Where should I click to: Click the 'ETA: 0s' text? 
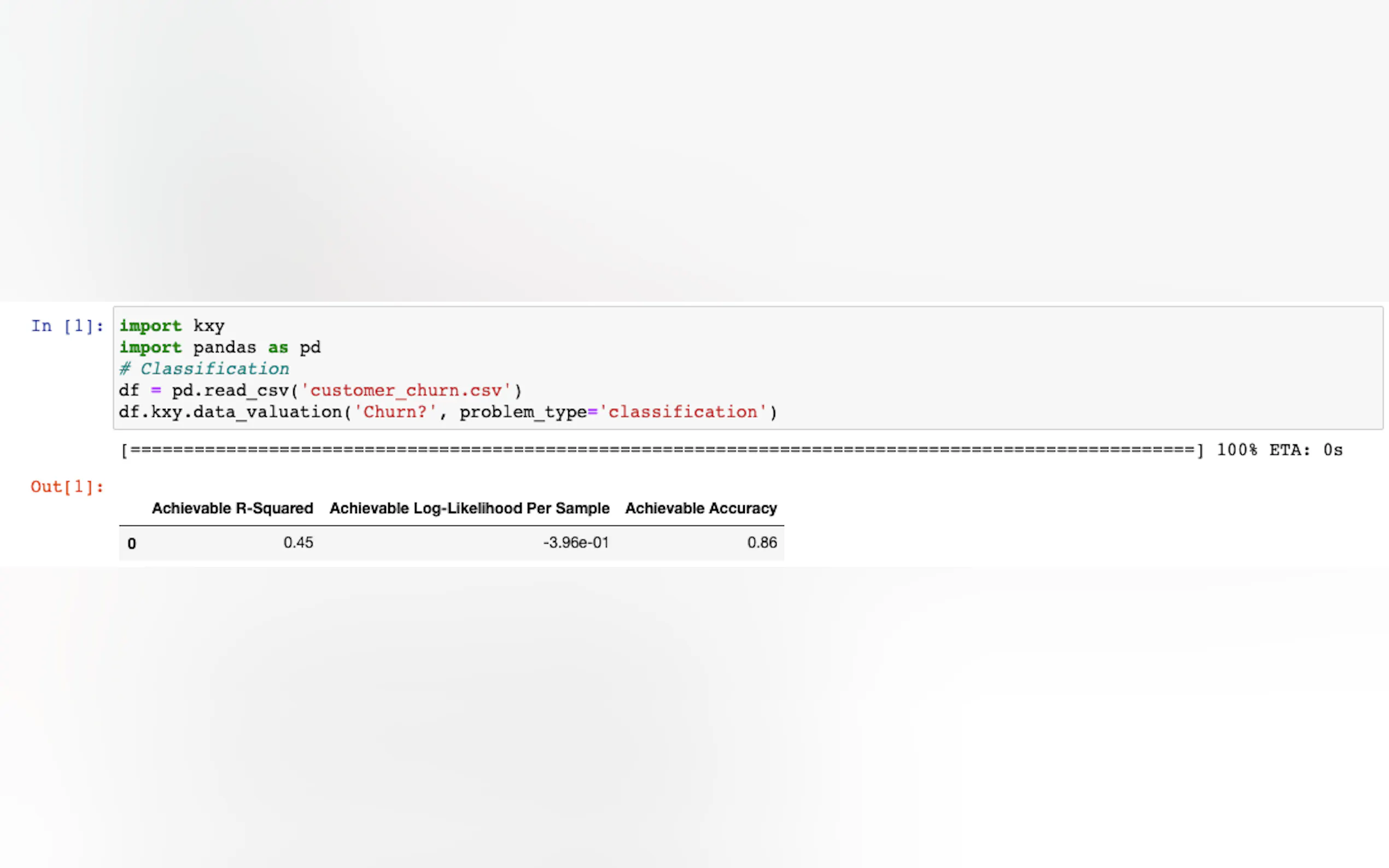coord(1305,450)
